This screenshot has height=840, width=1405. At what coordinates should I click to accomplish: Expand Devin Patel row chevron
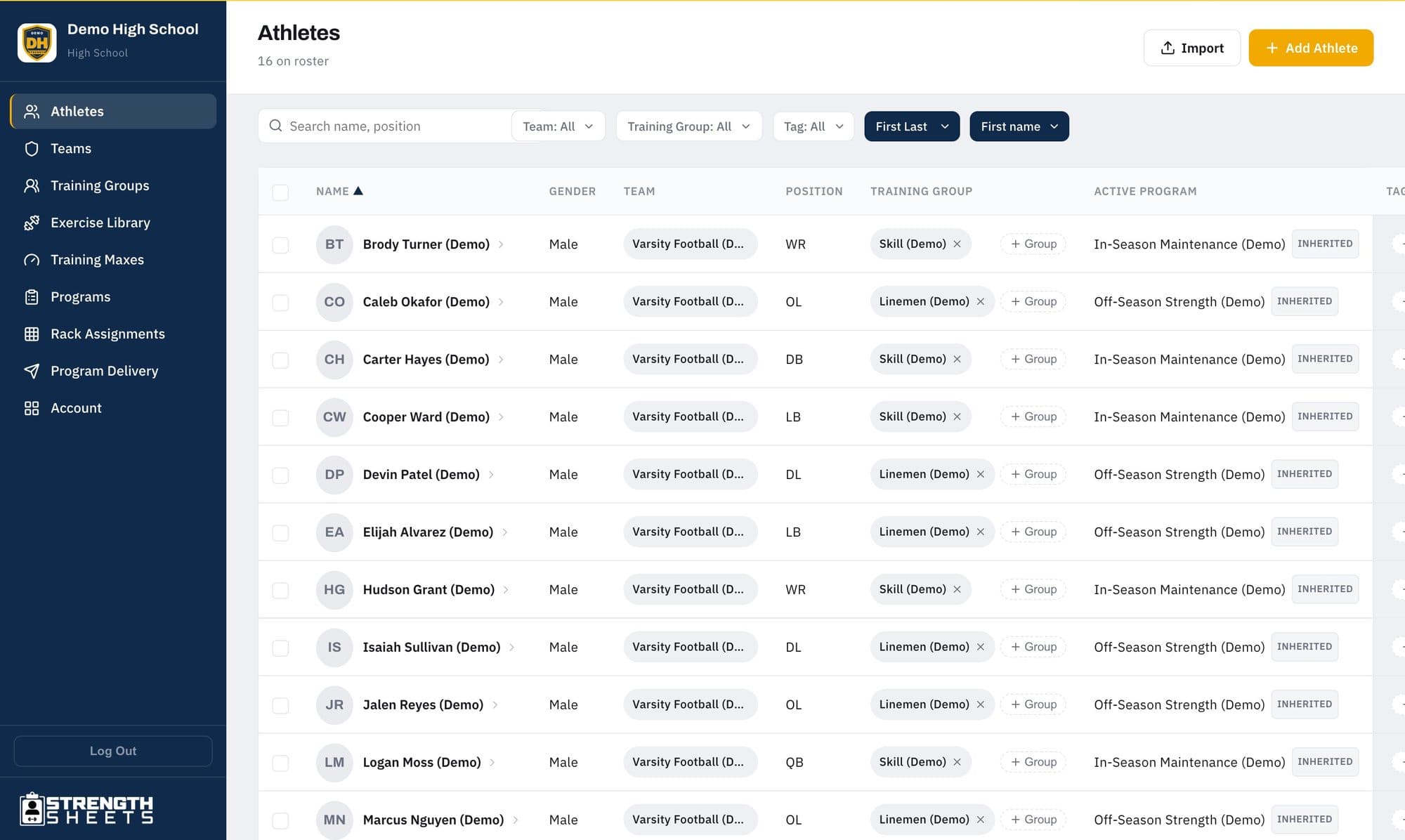point(491,475)
